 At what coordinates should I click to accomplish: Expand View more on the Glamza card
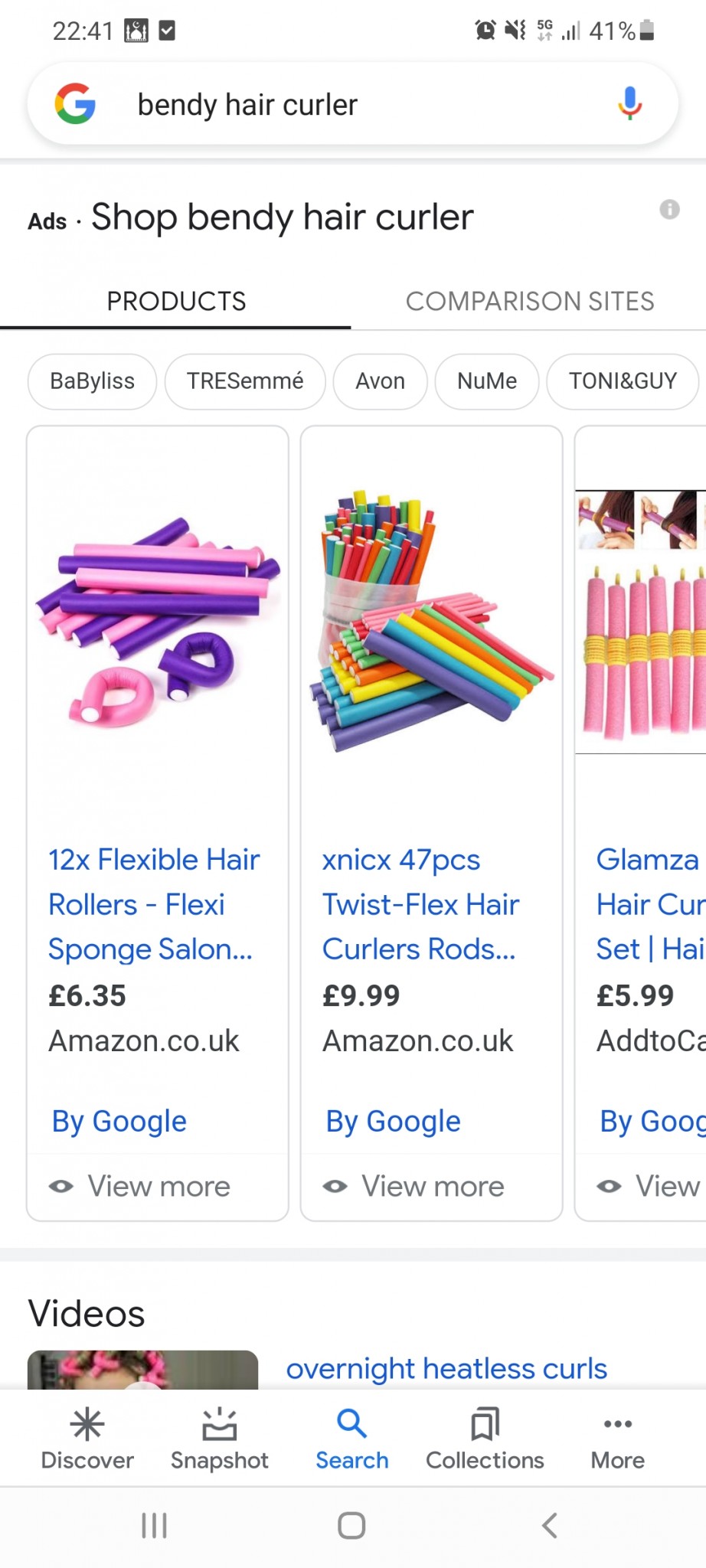(x=649, y=1186)
